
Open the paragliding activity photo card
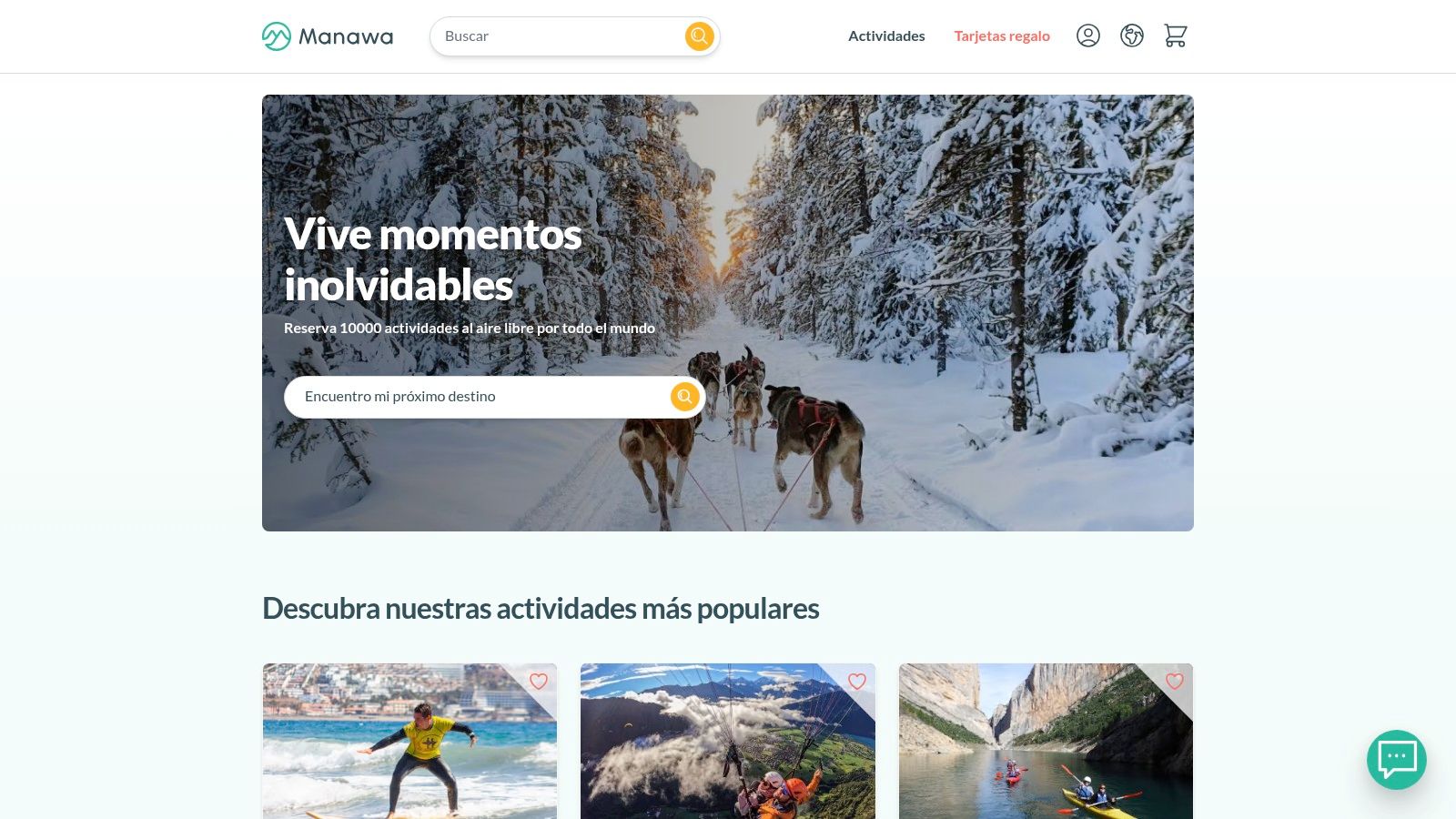tap(728, 741)
